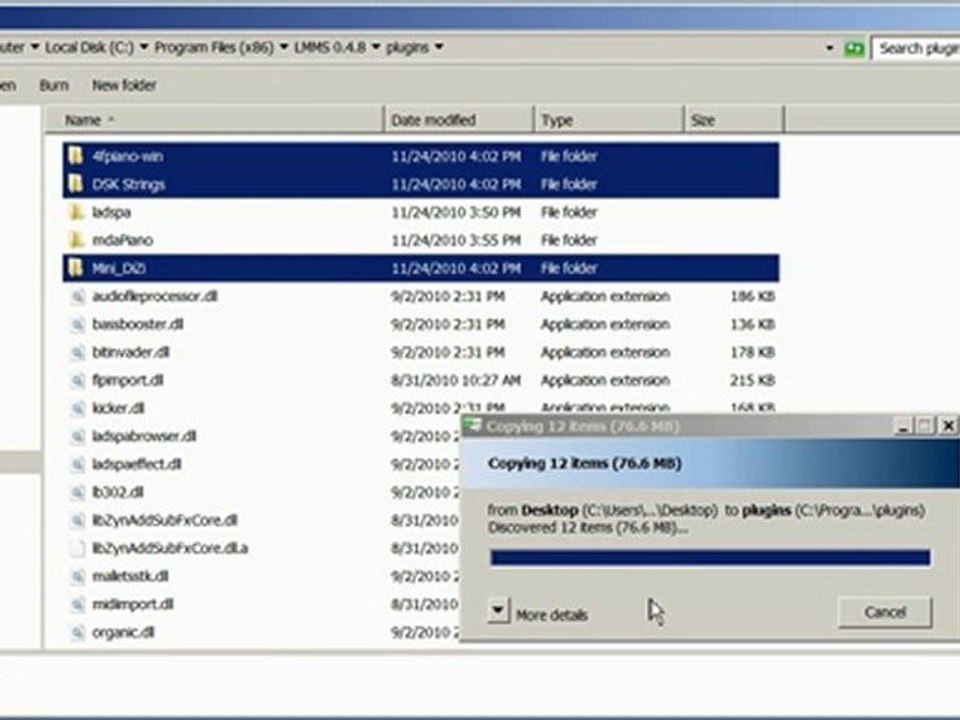The image size is (960, 720).
Task: Sort by Type column header
Action: 609,120
